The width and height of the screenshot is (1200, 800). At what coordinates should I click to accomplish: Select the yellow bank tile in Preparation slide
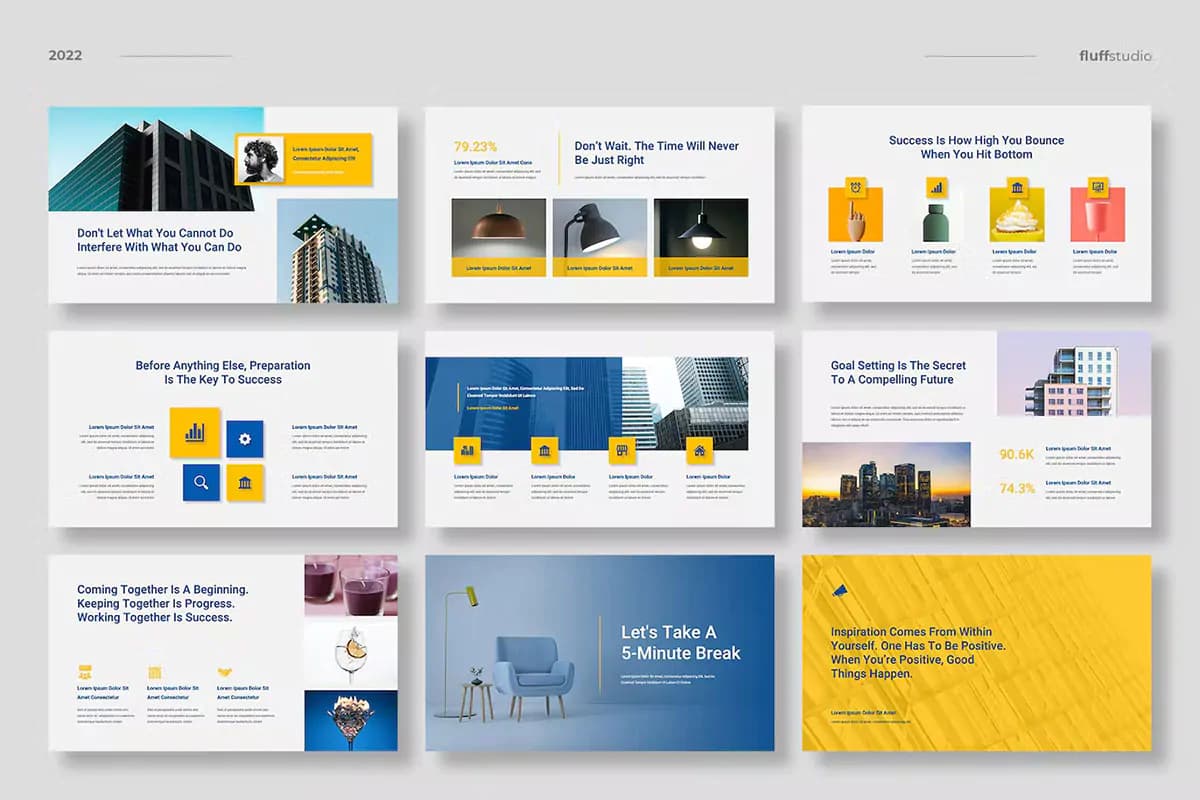[245, 482]
